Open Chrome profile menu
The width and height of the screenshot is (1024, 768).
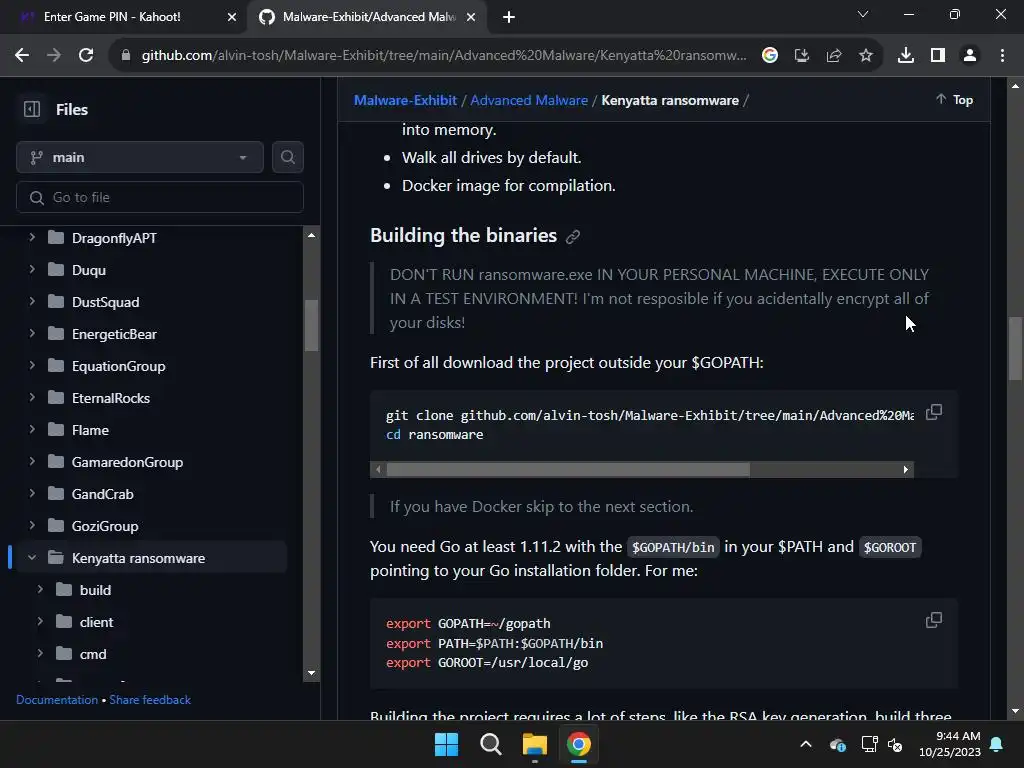click(x=970, y=56)
